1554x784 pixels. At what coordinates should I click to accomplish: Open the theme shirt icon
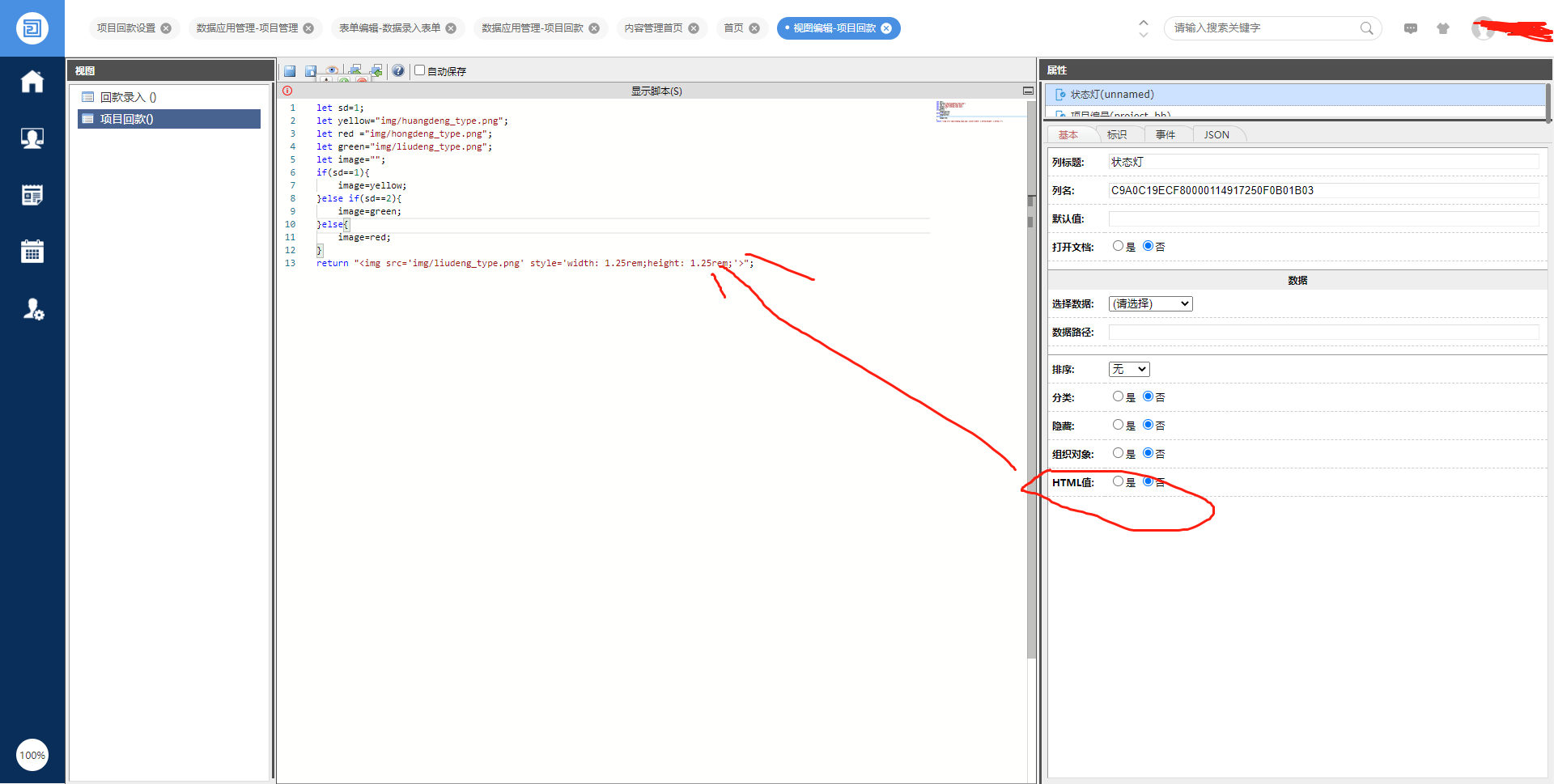[1443, 28]
